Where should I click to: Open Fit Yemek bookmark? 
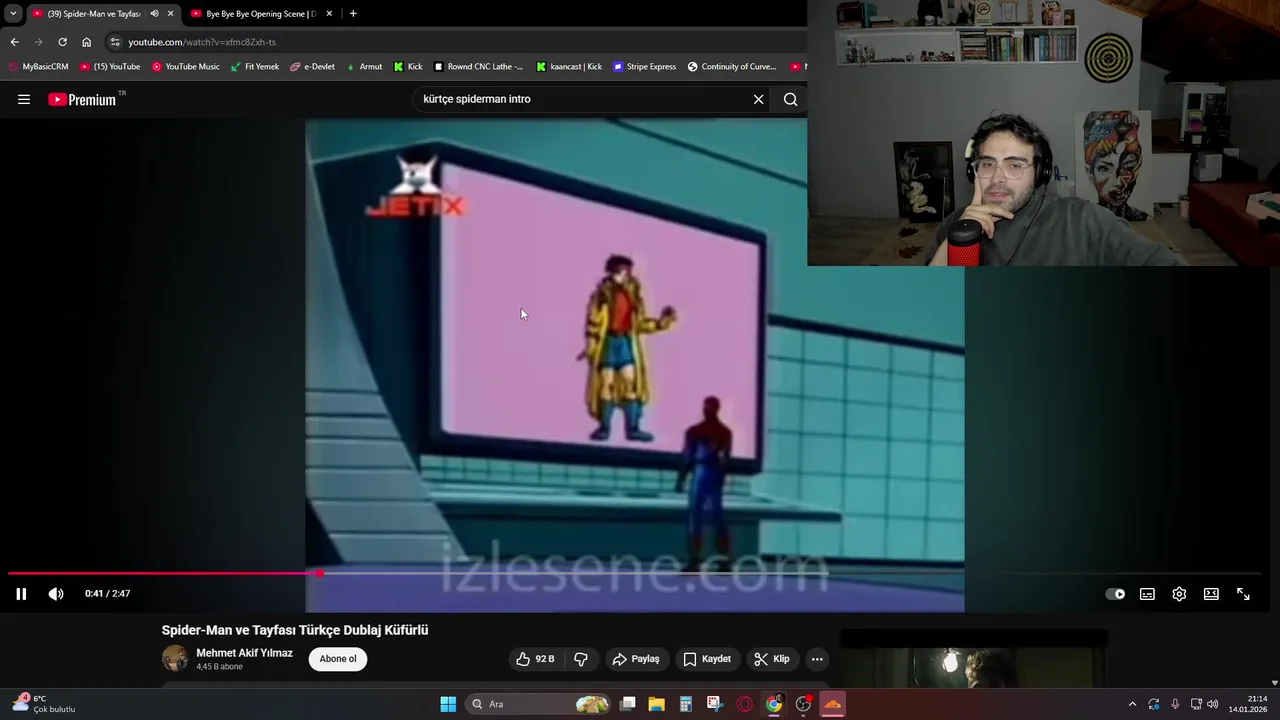[x=255, y=67]
